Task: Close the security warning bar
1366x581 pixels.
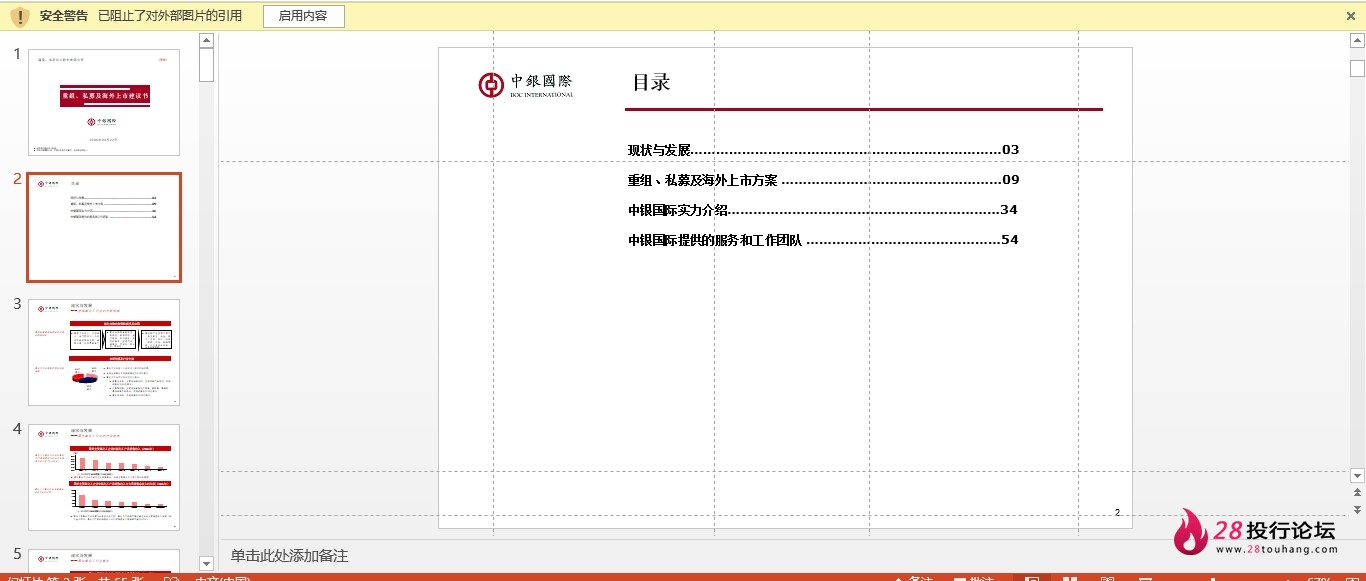Action: [1351, 16]
